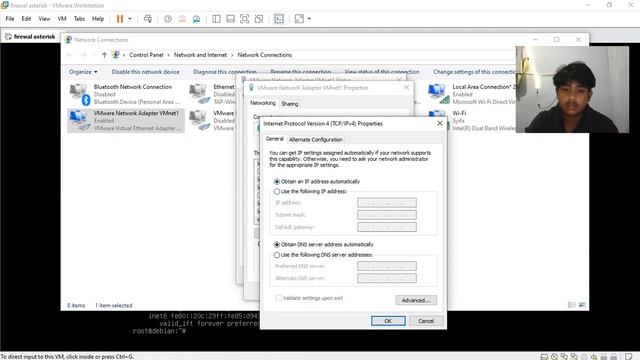
Task: Click the message log status bar icon
Action: [x=629, y=357]
